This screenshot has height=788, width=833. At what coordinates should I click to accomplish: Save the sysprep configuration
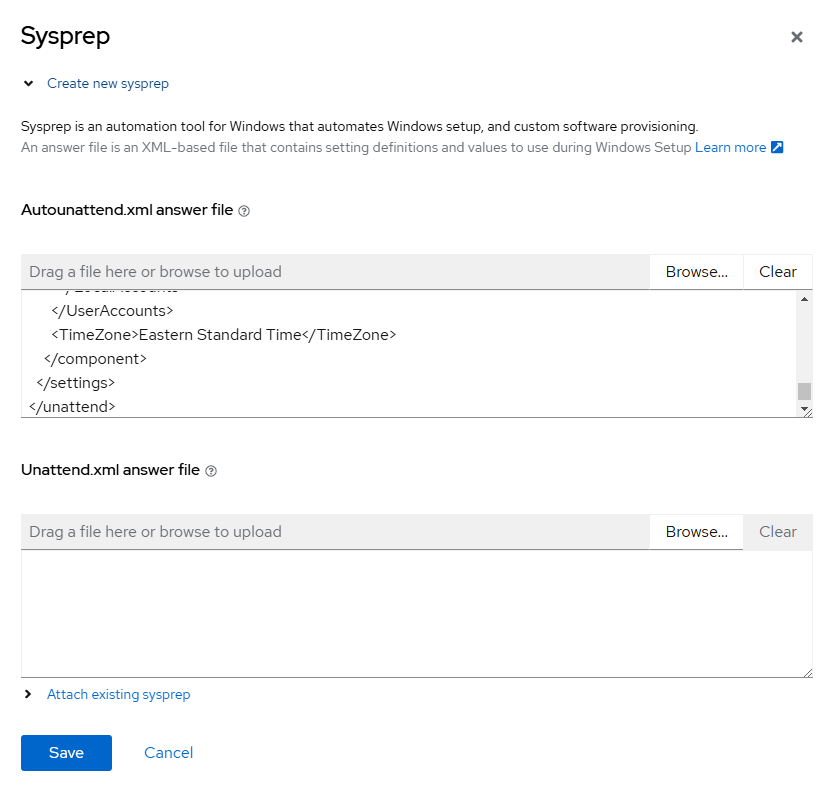(x=66, y=753)
